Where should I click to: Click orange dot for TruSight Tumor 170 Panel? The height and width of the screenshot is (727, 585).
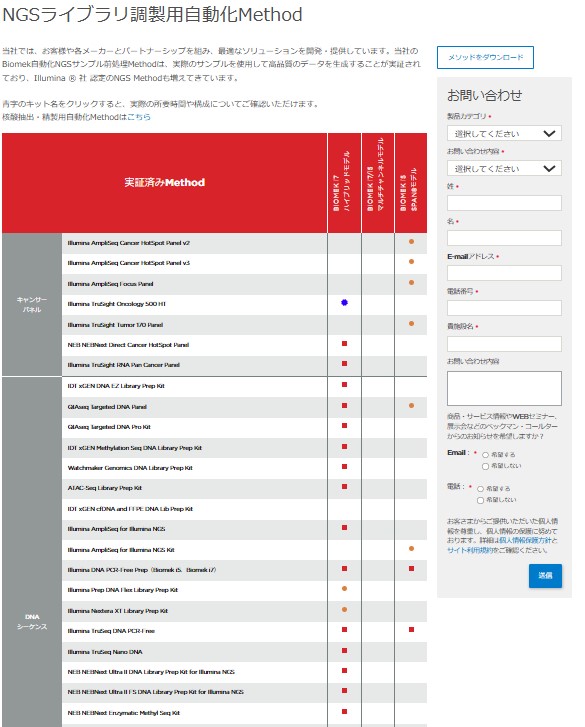[x=411, y=324]
